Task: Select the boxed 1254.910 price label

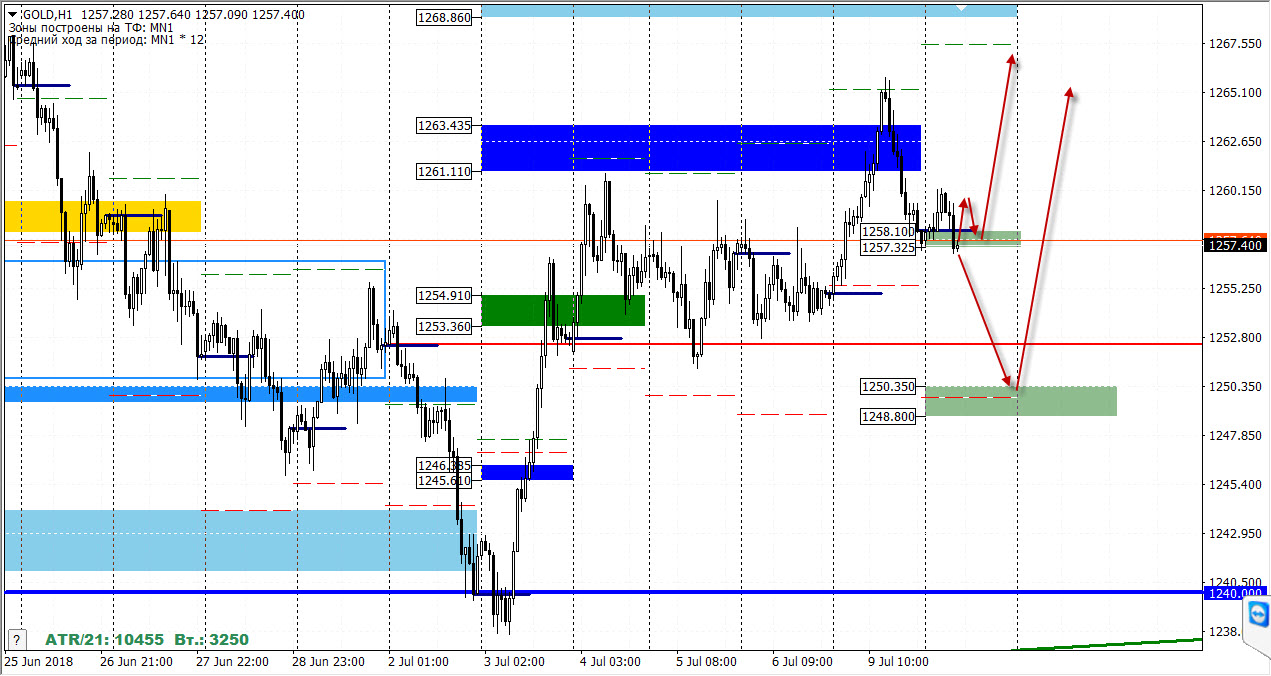Action: [x=444, y=296]
